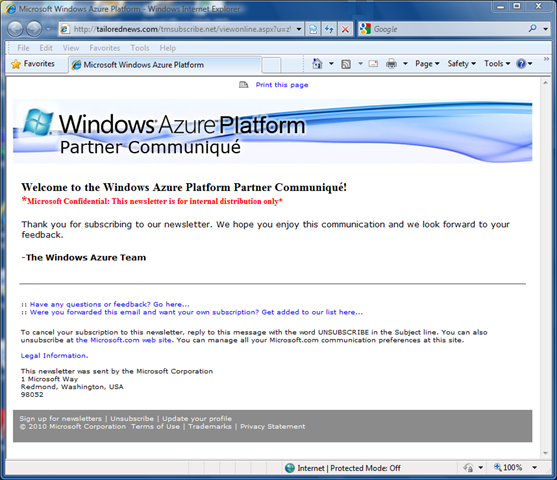
Task: Click the Back navigation button
Action: tap(15, 29)
